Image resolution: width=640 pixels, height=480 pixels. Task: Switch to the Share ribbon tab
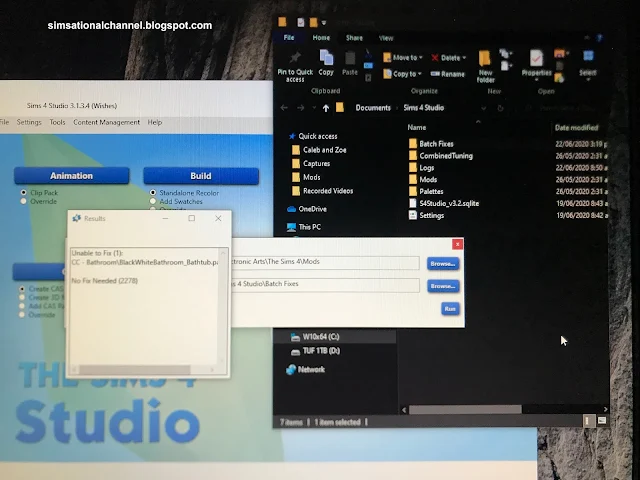(x=354, y=38)
